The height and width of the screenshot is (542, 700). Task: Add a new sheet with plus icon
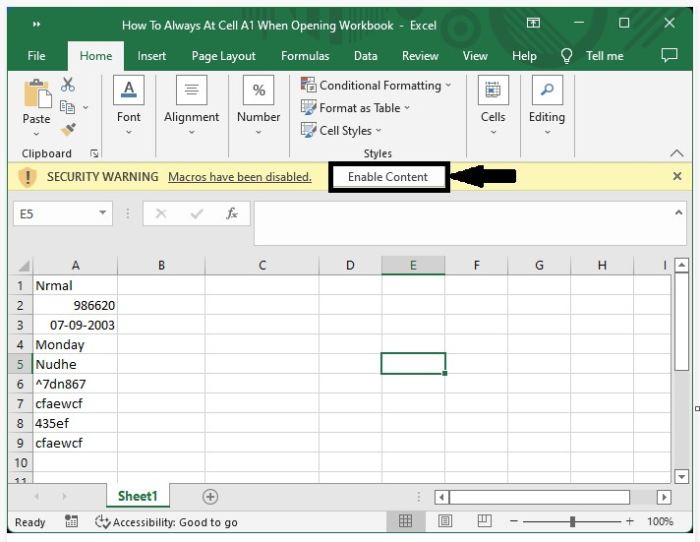coord(210,496)
